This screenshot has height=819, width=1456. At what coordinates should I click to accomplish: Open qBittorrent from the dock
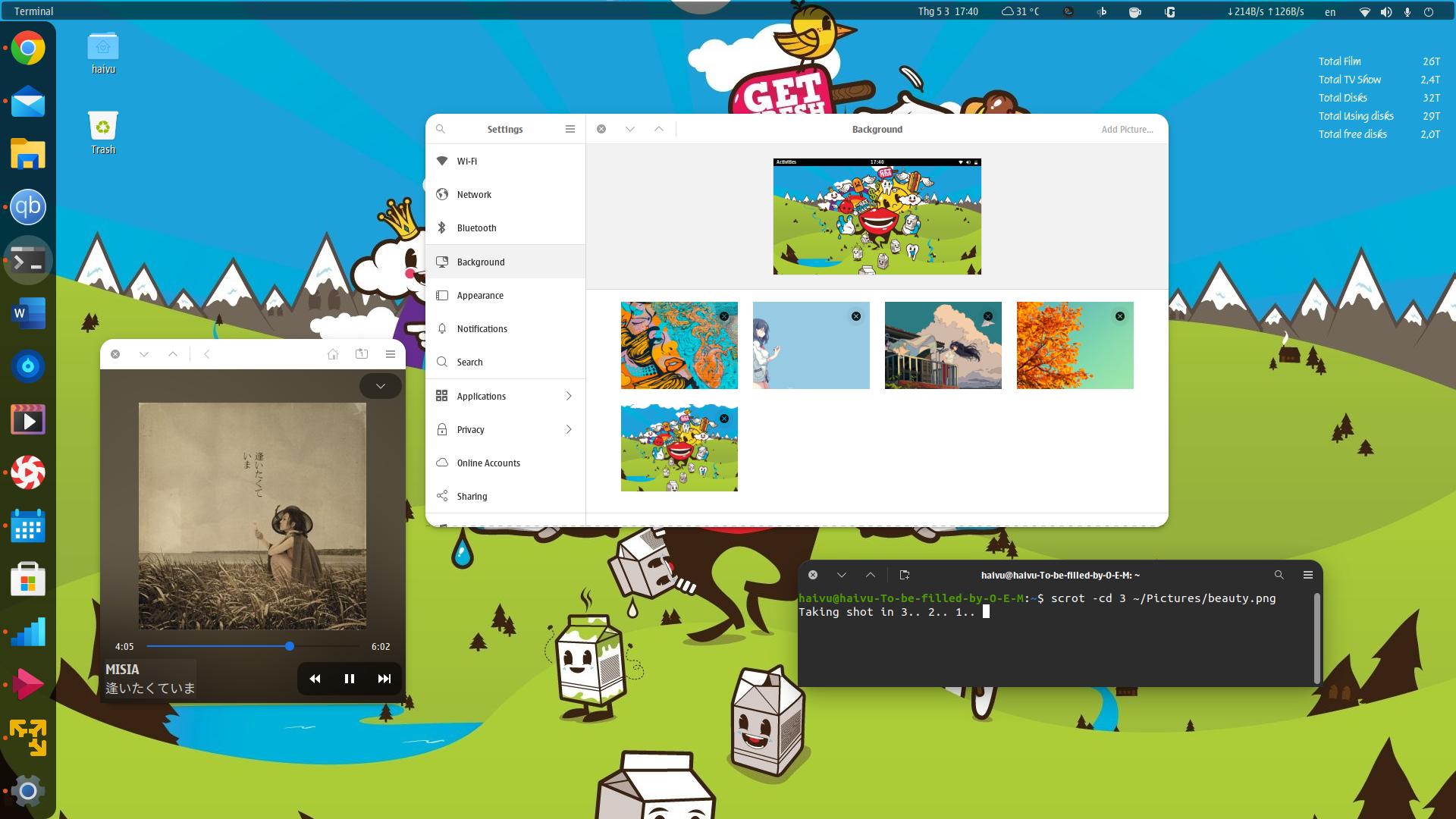coord(28,207)
